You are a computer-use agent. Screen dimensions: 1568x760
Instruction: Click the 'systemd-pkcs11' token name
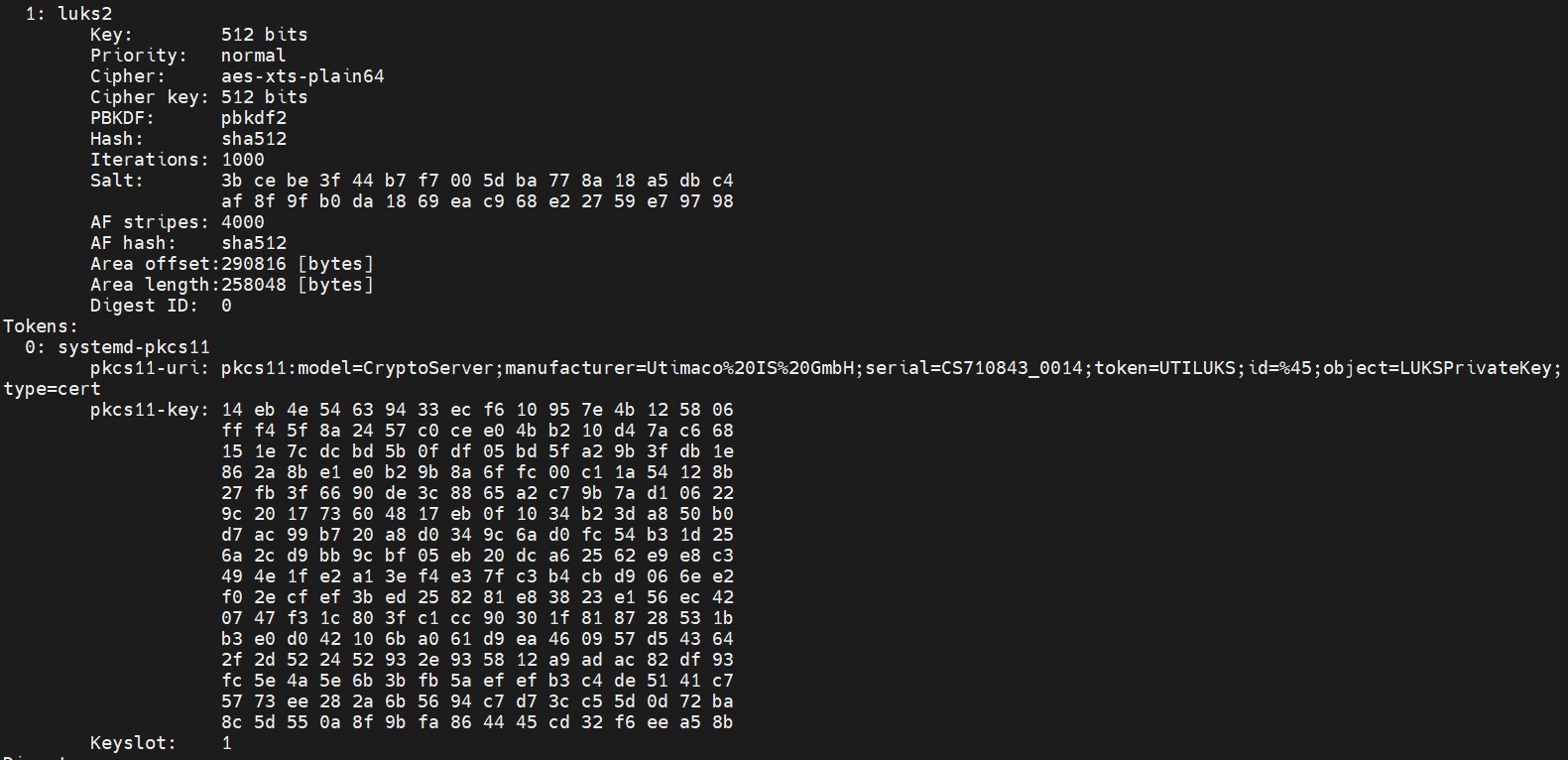tap(134, 347)
